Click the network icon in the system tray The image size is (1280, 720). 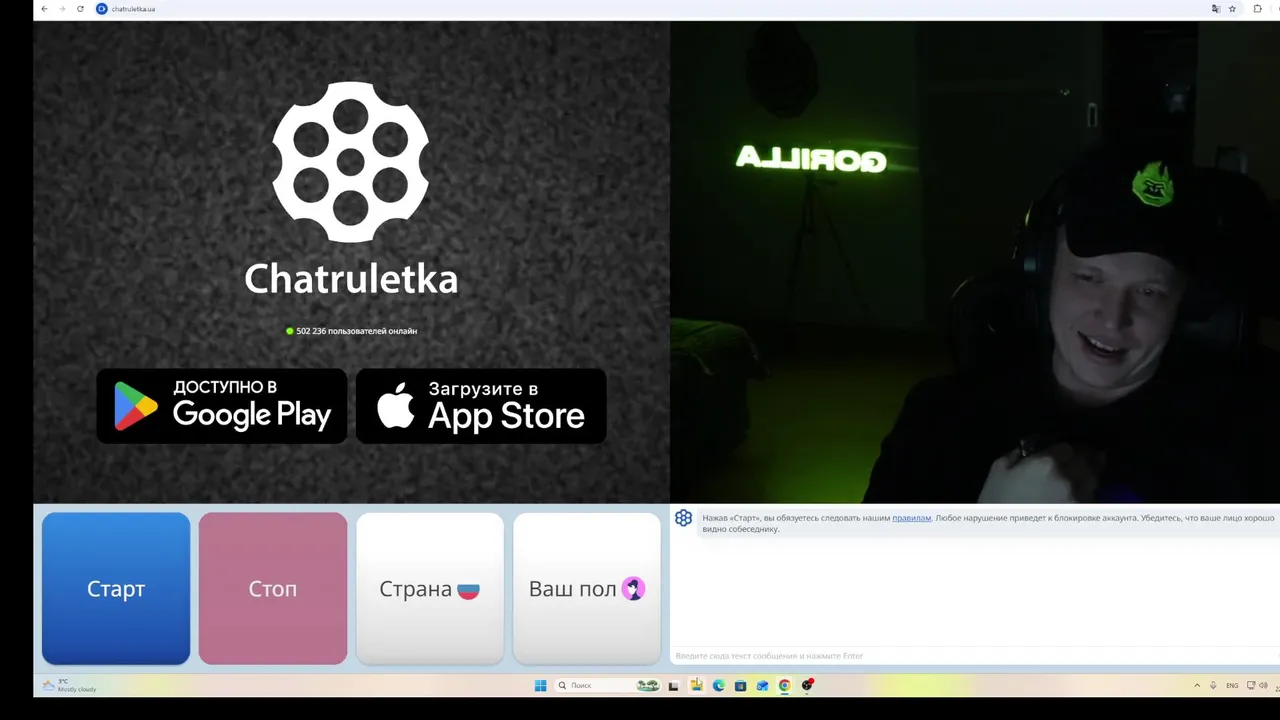1250,685
